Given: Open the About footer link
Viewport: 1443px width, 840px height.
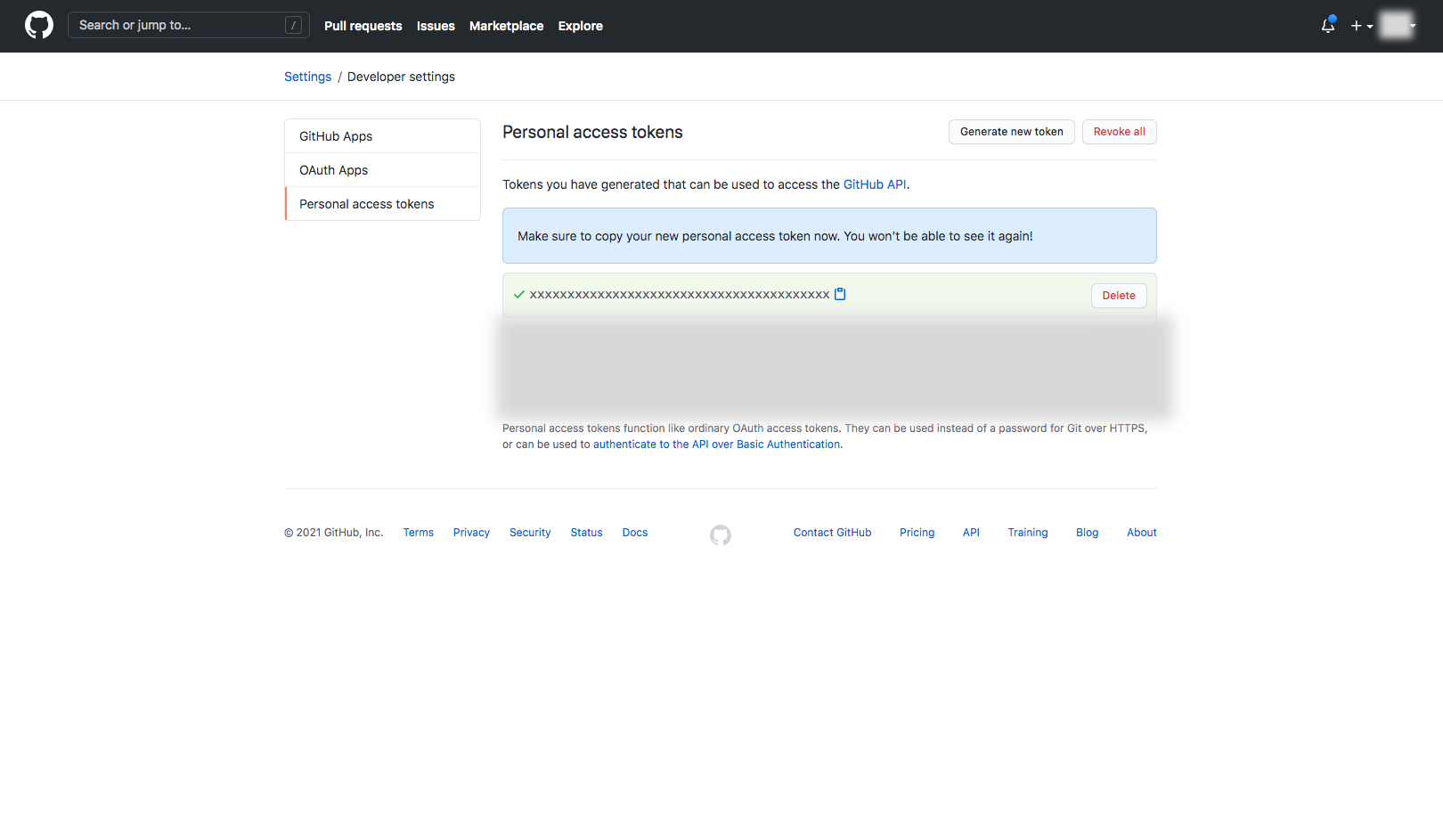Looking at the screenshot, I should (1141, 533).
